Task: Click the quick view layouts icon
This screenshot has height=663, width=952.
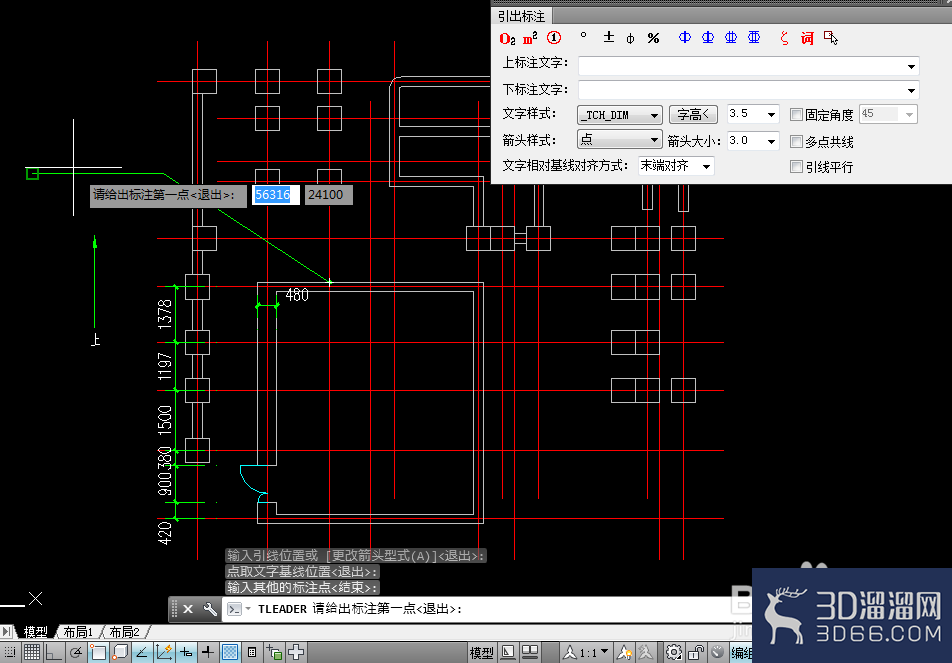Action: pyautogui.click(x=508, y=653)
